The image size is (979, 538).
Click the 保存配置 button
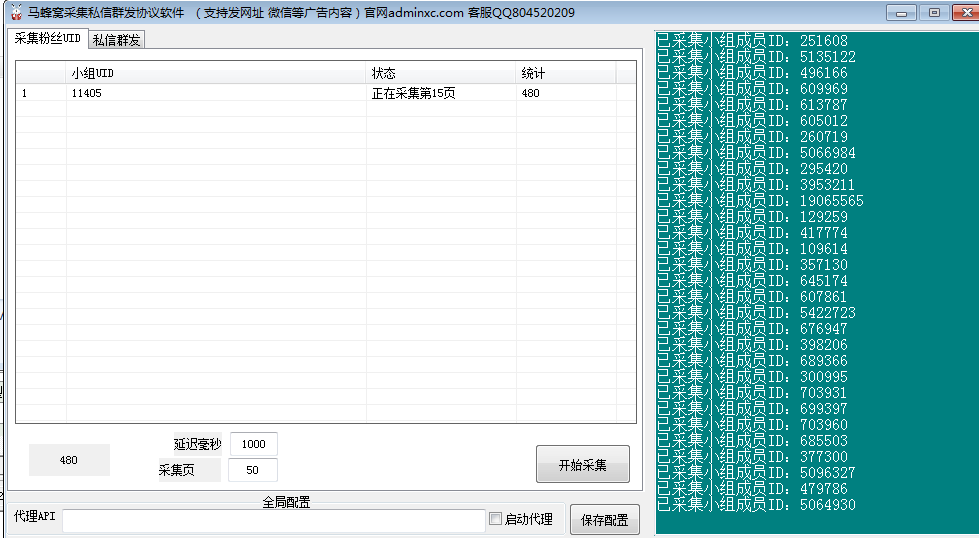tap(604, 520)
